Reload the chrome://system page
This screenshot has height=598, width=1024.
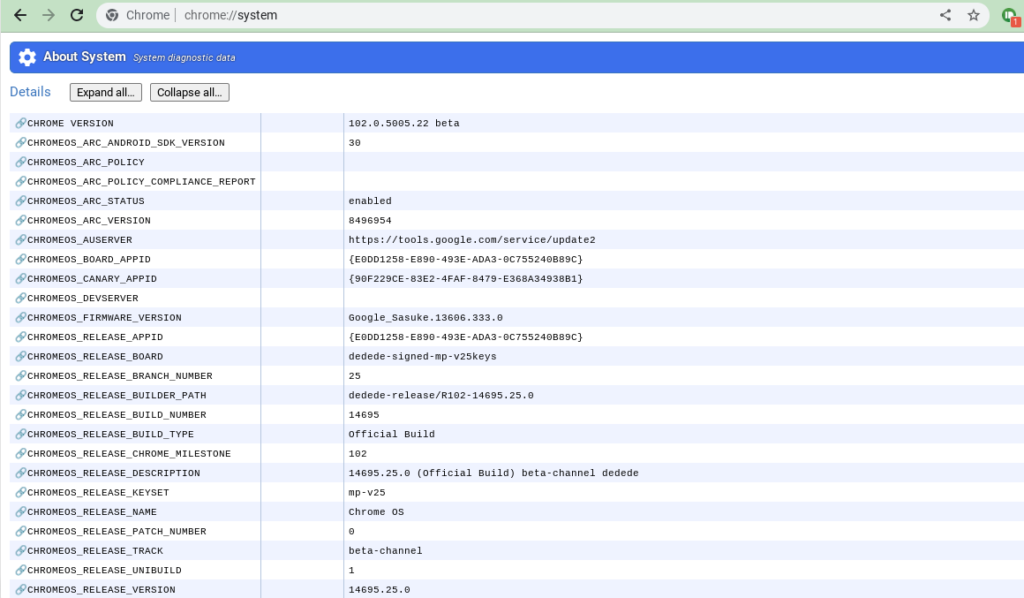coord(77,15)
